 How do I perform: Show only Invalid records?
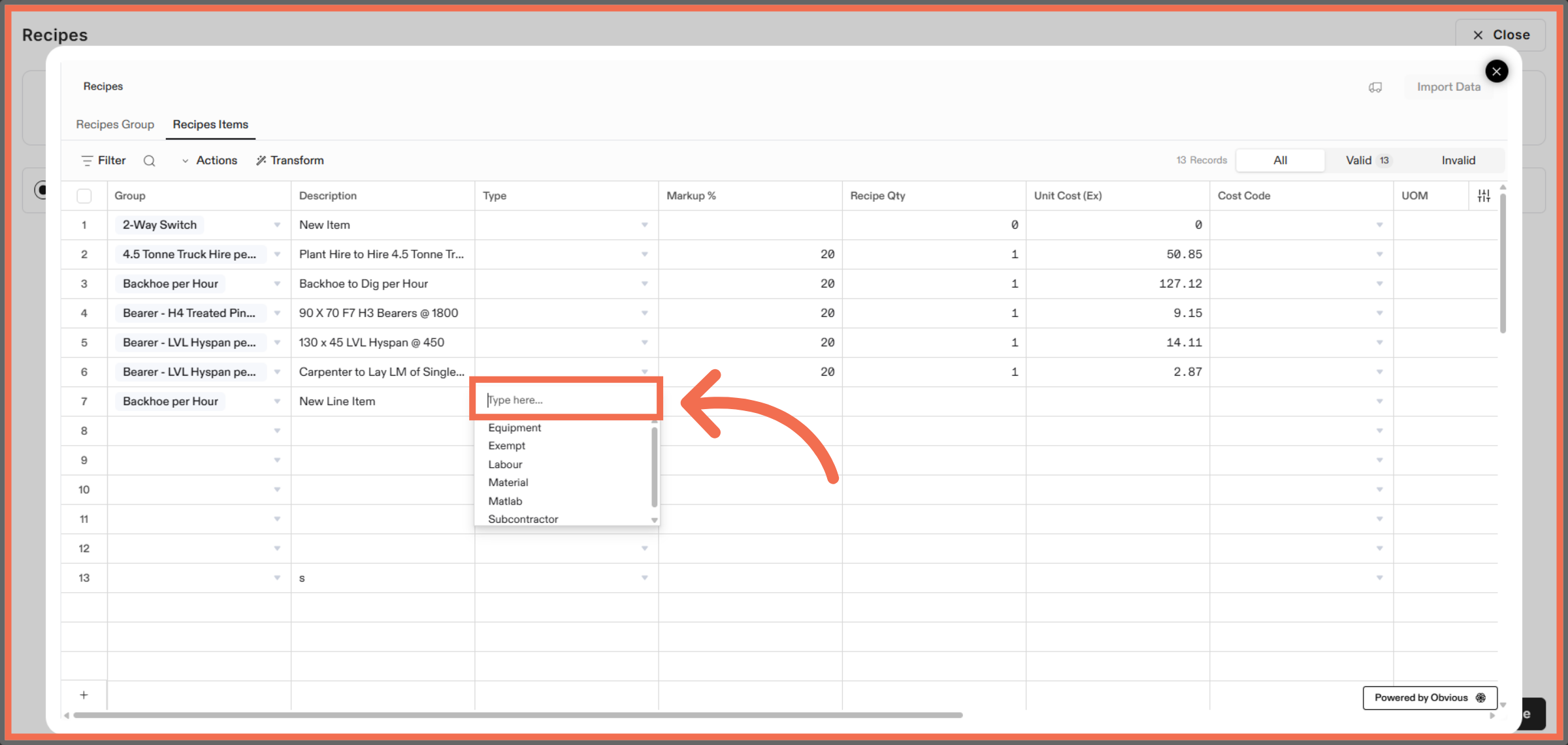1458,161
